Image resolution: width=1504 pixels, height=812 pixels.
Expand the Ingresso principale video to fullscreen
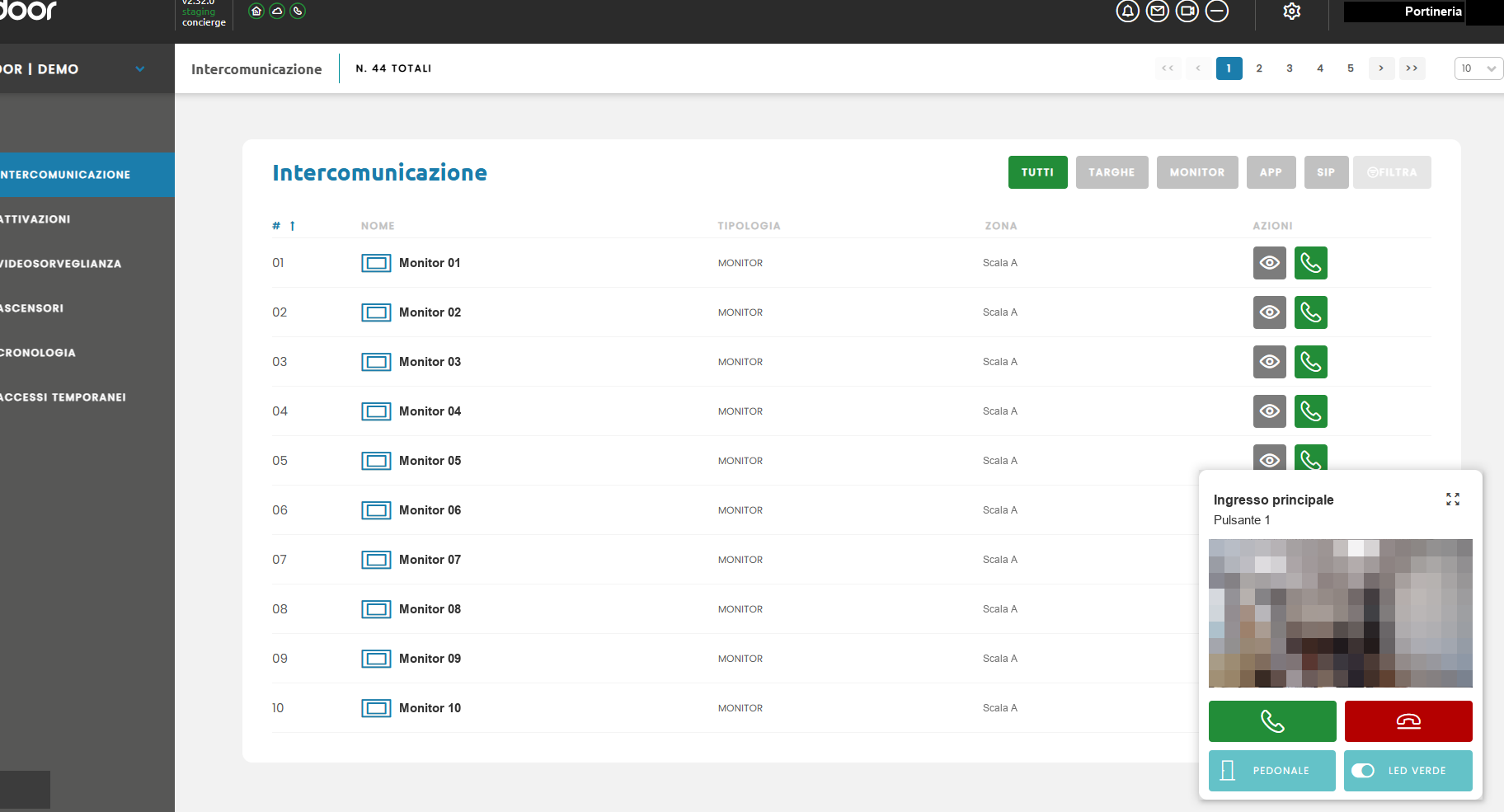pos(1453,500)
